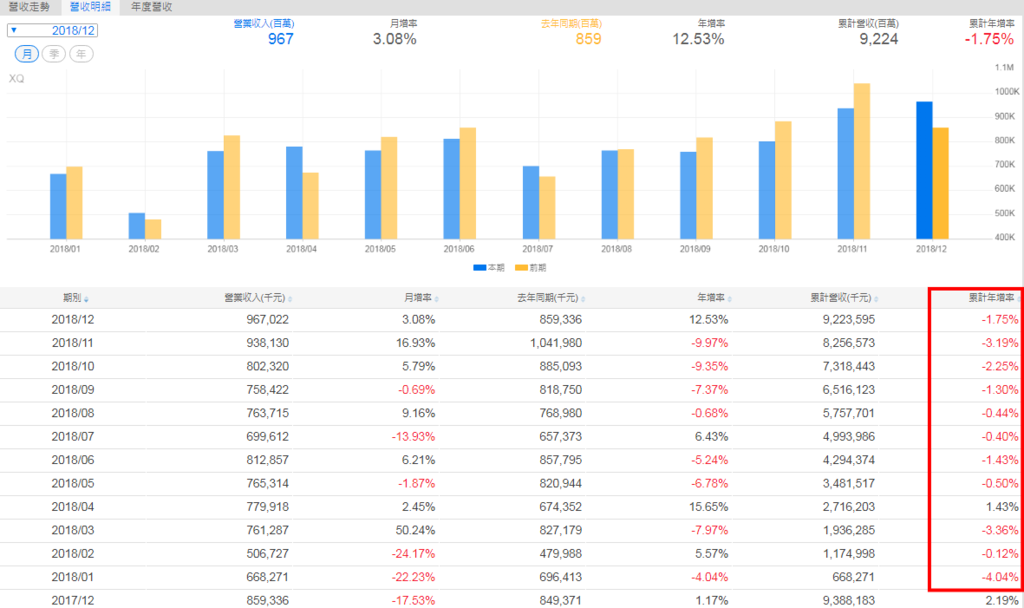Switch to the 季 quarterly view toggle
This screenshot has width=1024, height=608.
[x=54, y=54]
